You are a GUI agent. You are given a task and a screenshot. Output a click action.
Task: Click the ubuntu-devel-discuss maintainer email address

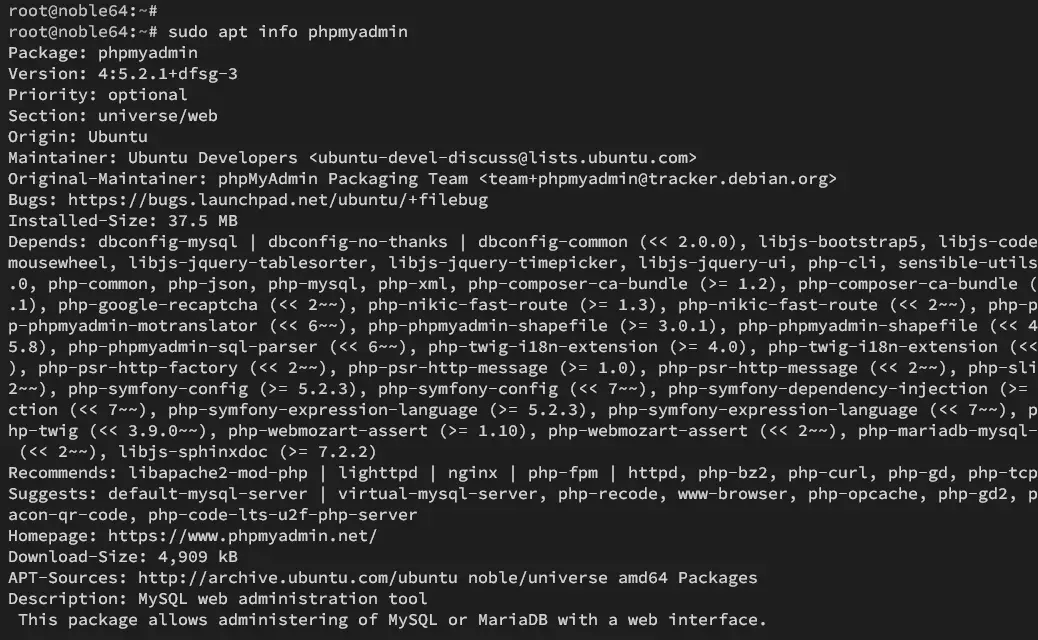503,158
